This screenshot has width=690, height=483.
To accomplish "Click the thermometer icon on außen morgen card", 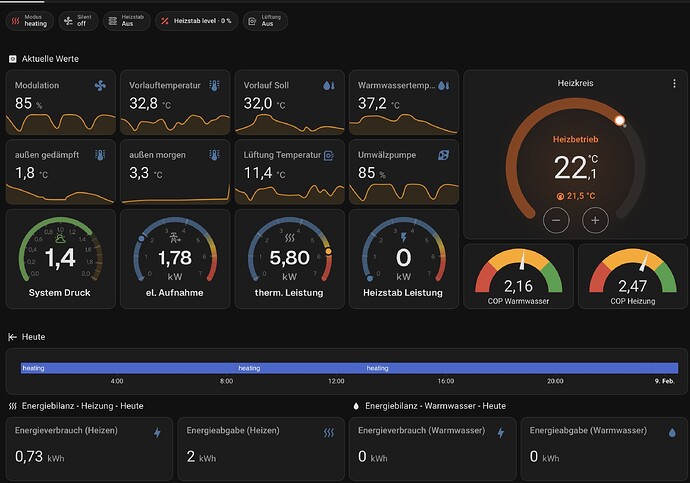I will click(x=214, y=155).
